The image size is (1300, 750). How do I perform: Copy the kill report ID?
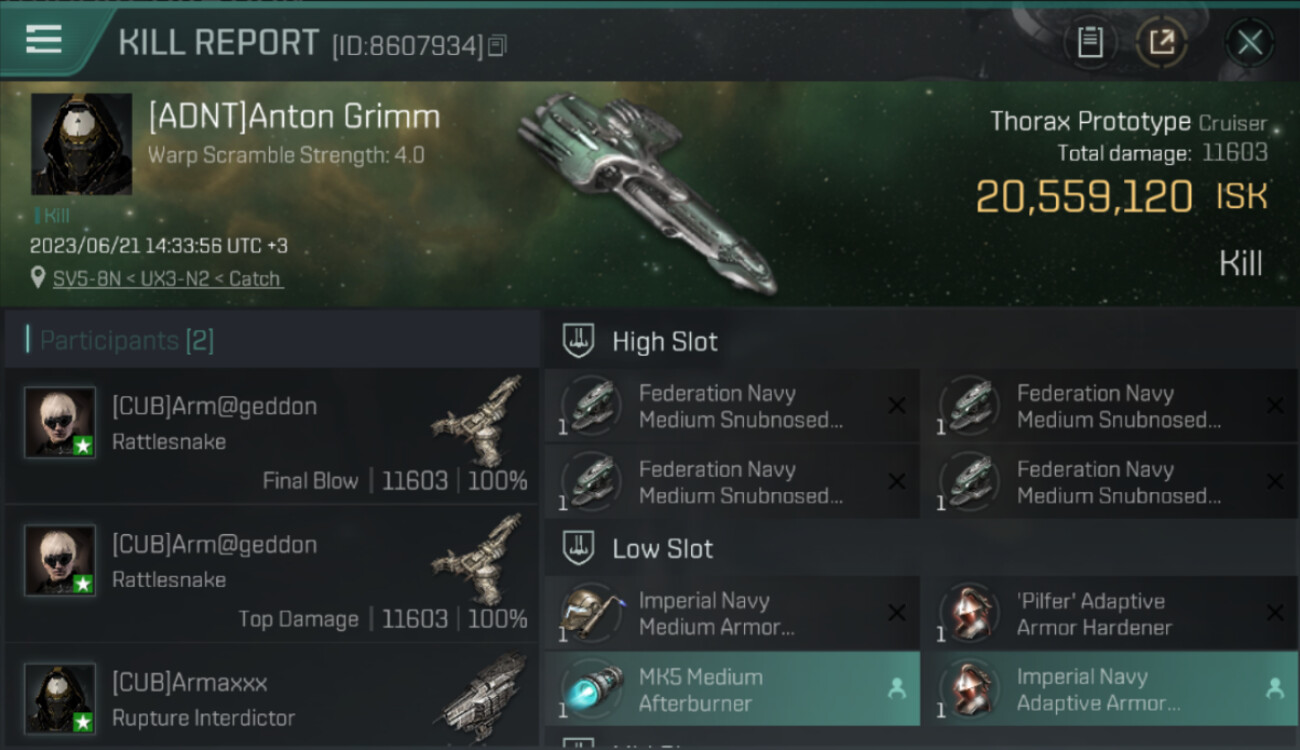click(x=497, y=45)
